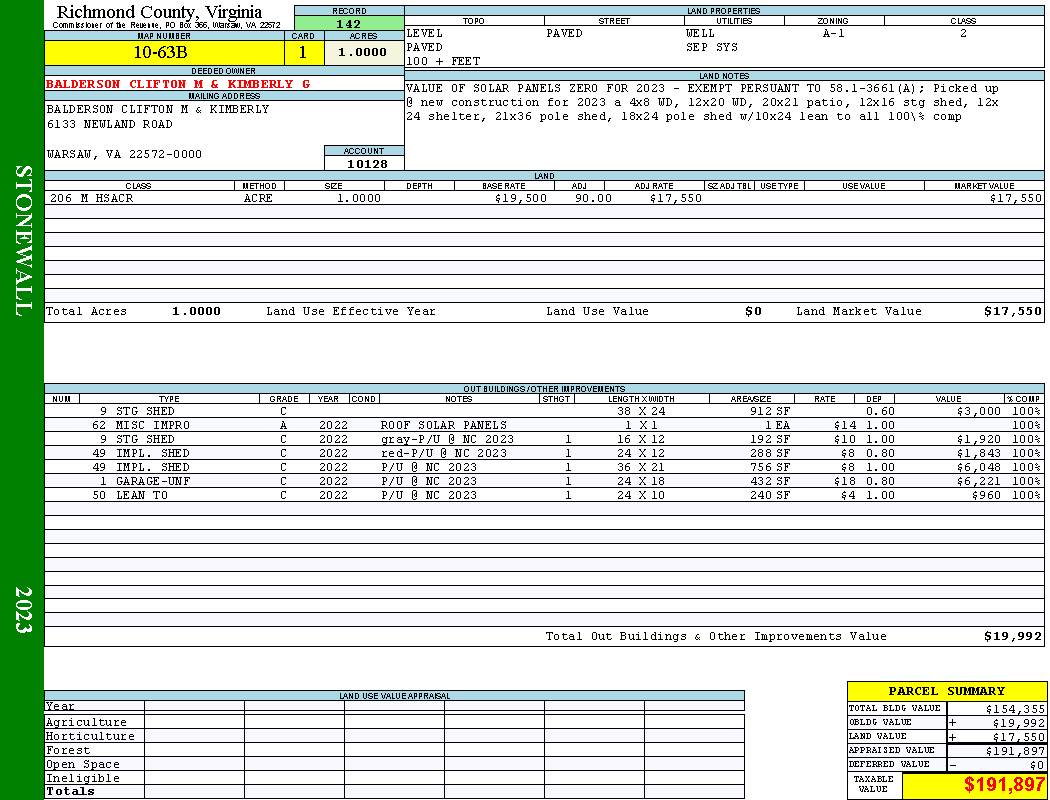Viewport: 1050px width, 800px height.
Task: Click Richmond County, Virginia title
Action: 159,12
